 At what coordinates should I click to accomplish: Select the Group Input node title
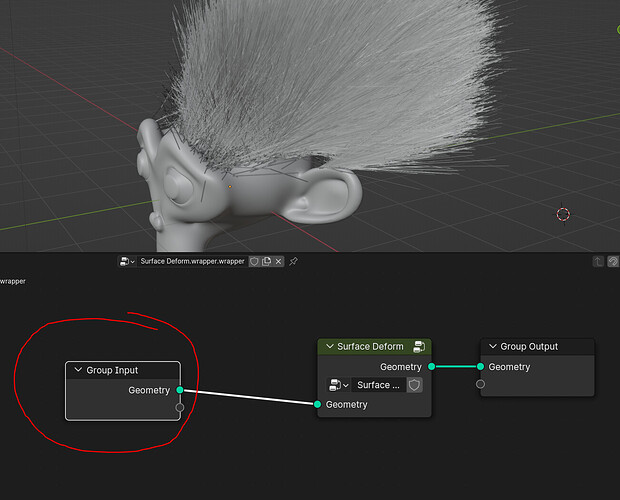pyautogui.click(x=112, y=370)
